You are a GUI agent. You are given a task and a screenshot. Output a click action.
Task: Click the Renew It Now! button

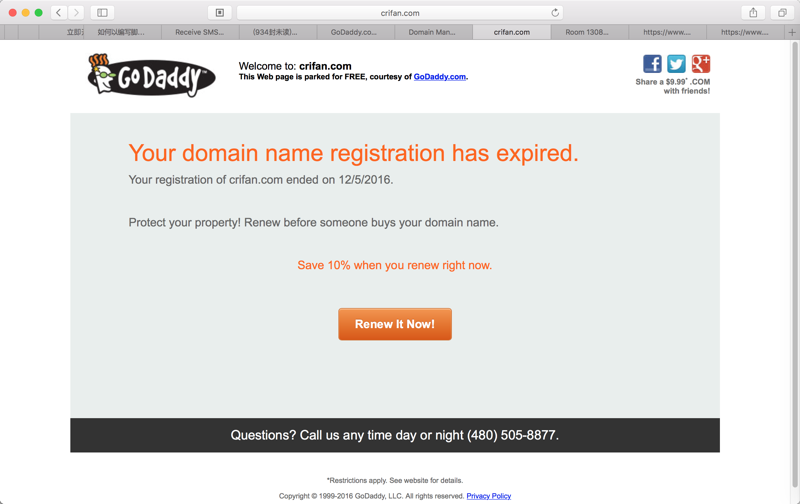[395, 324]
